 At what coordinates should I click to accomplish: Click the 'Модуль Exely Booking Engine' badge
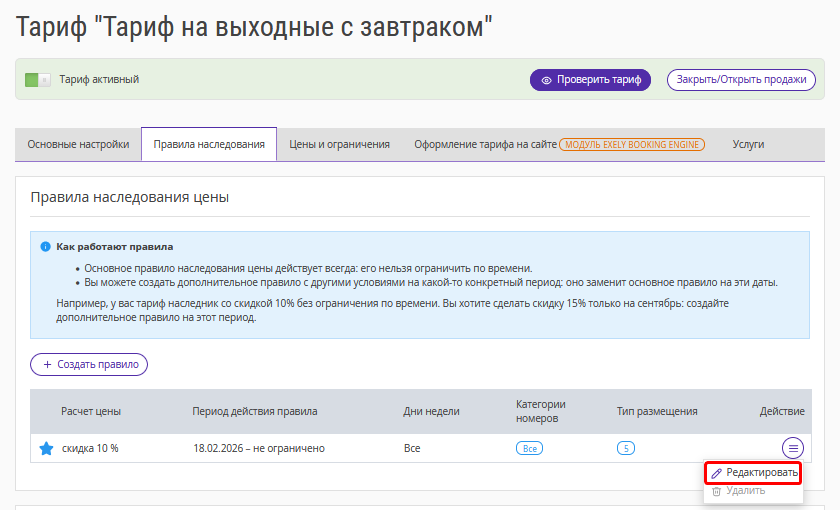[632, 144]
